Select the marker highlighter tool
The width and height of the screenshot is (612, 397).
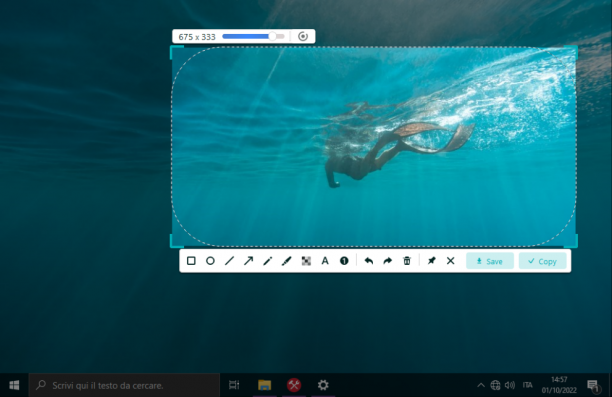(x=286, y=261)
